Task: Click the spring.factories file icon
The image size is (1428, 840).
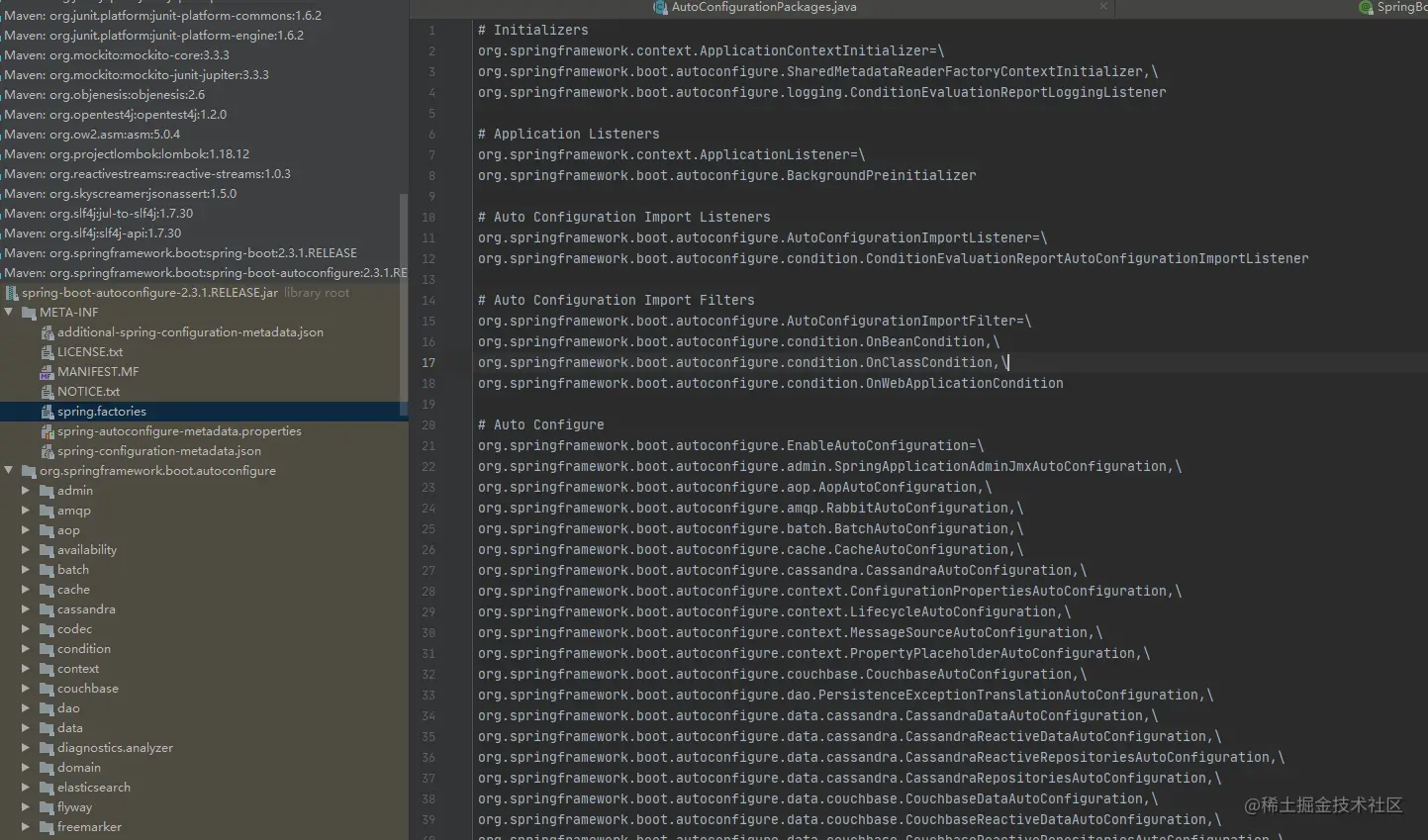Action: tap(47, 412)
